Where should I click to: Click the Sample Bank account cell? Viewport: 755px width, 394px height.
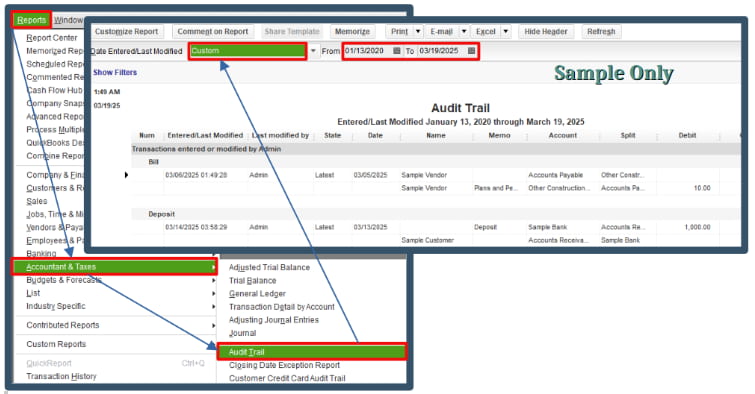[547, 227]
